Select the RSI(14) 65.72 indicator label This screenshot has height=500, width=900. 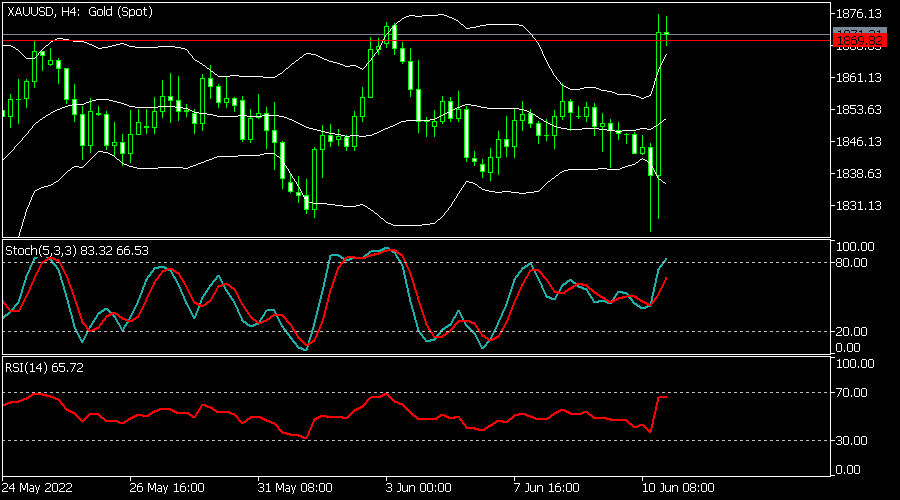44,368
